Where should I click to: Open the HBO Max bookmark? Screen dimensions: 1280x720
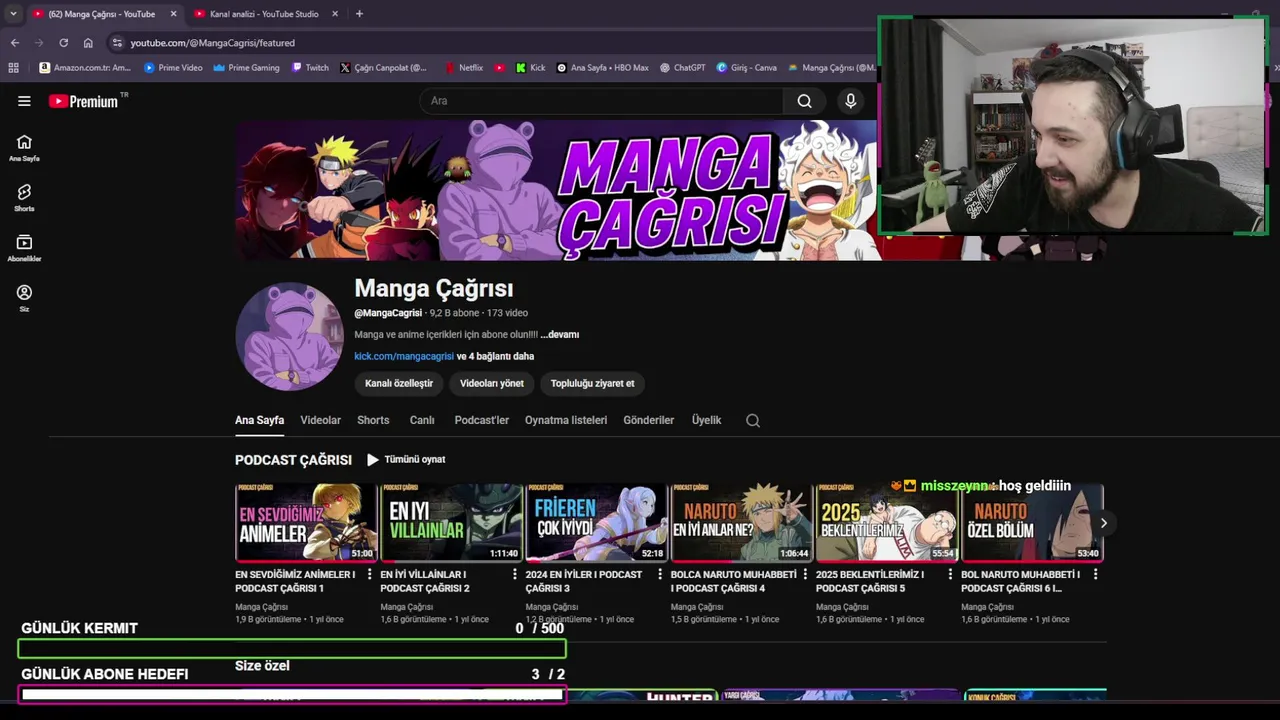(602, 68)
